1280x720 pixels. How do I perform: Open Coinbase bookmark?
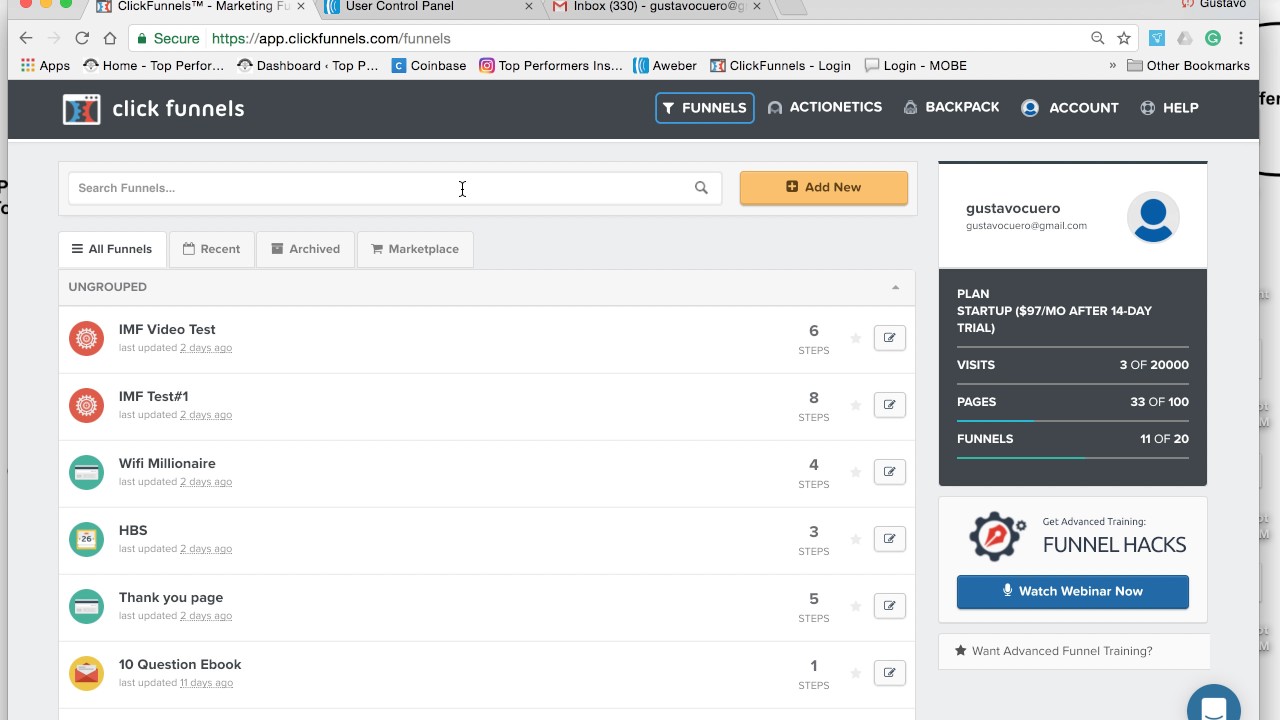(429, 66)
